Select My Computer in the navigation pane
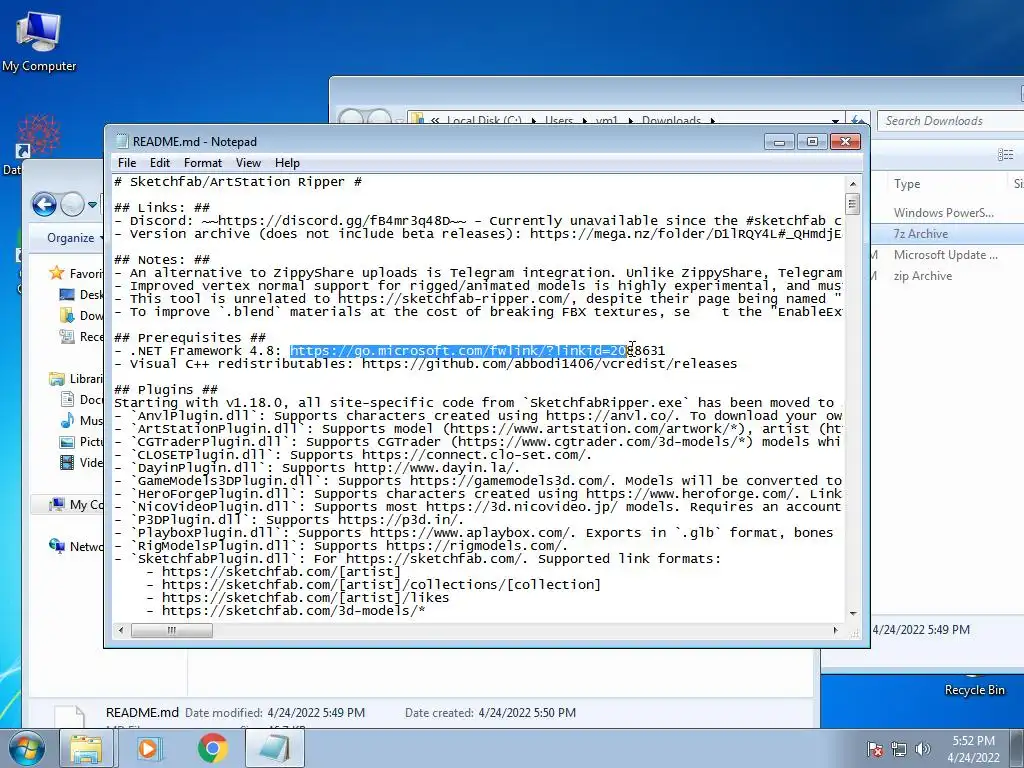This screenshot has width=1024, height=768. 76,504
